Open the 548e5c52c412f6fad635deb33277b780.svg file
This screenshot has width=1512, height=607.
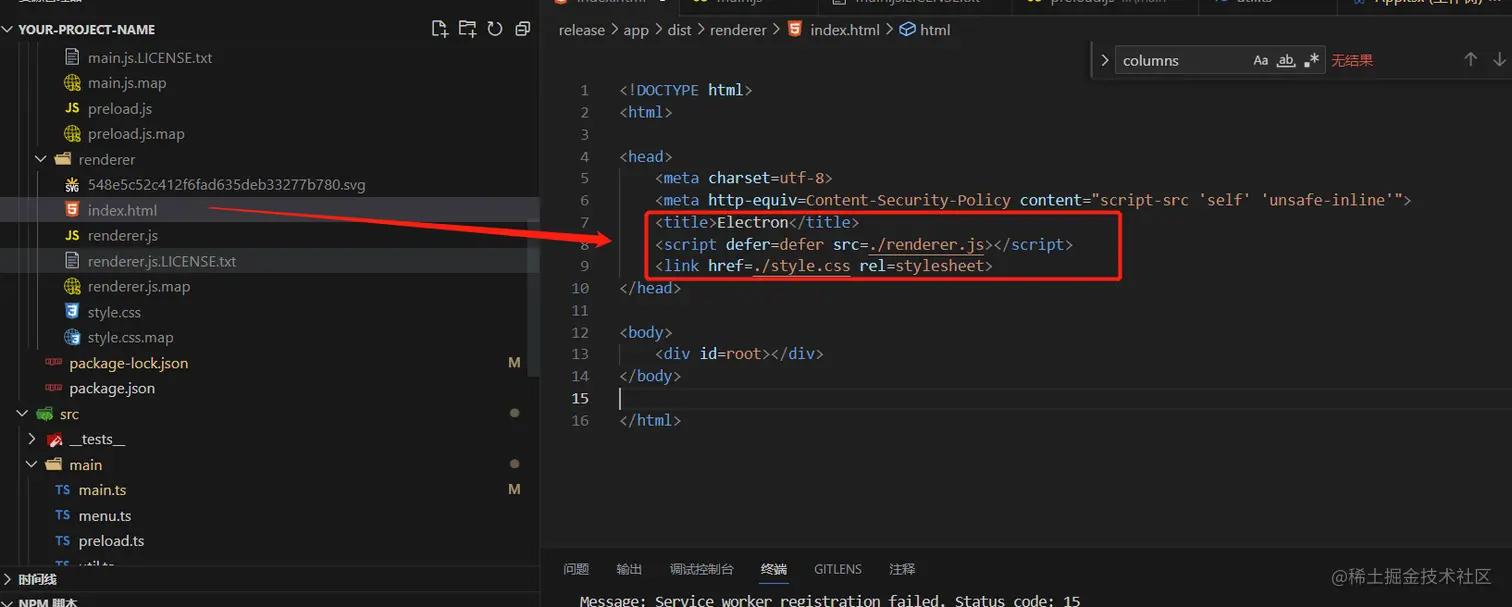tap(228, 185)
